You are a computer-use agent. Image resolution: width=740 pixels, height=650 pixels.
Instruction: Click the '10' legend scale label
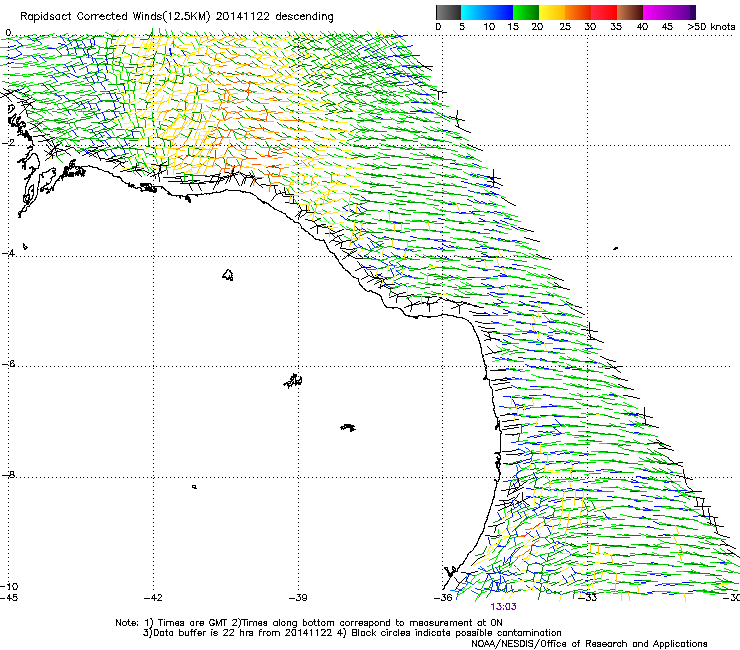click(x=489, y=27)
